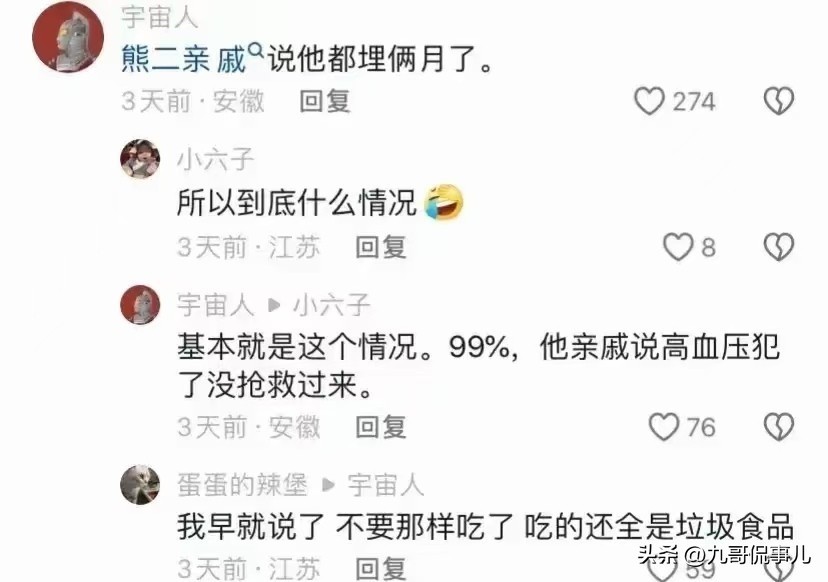Dislike 宇宙人's reply about 高血压
This screenshot has height=582, width=828.
point(779,427)
